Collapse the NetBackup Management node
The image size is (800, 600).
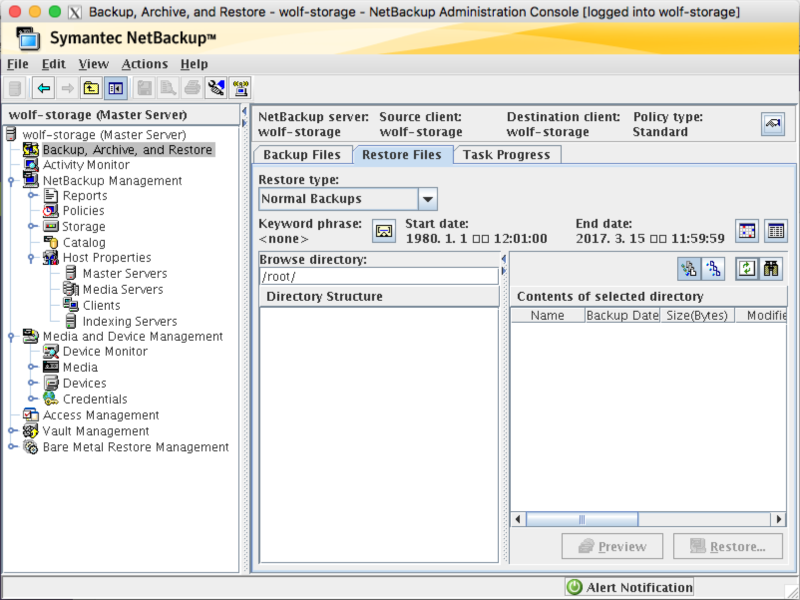tap(11, 181)
